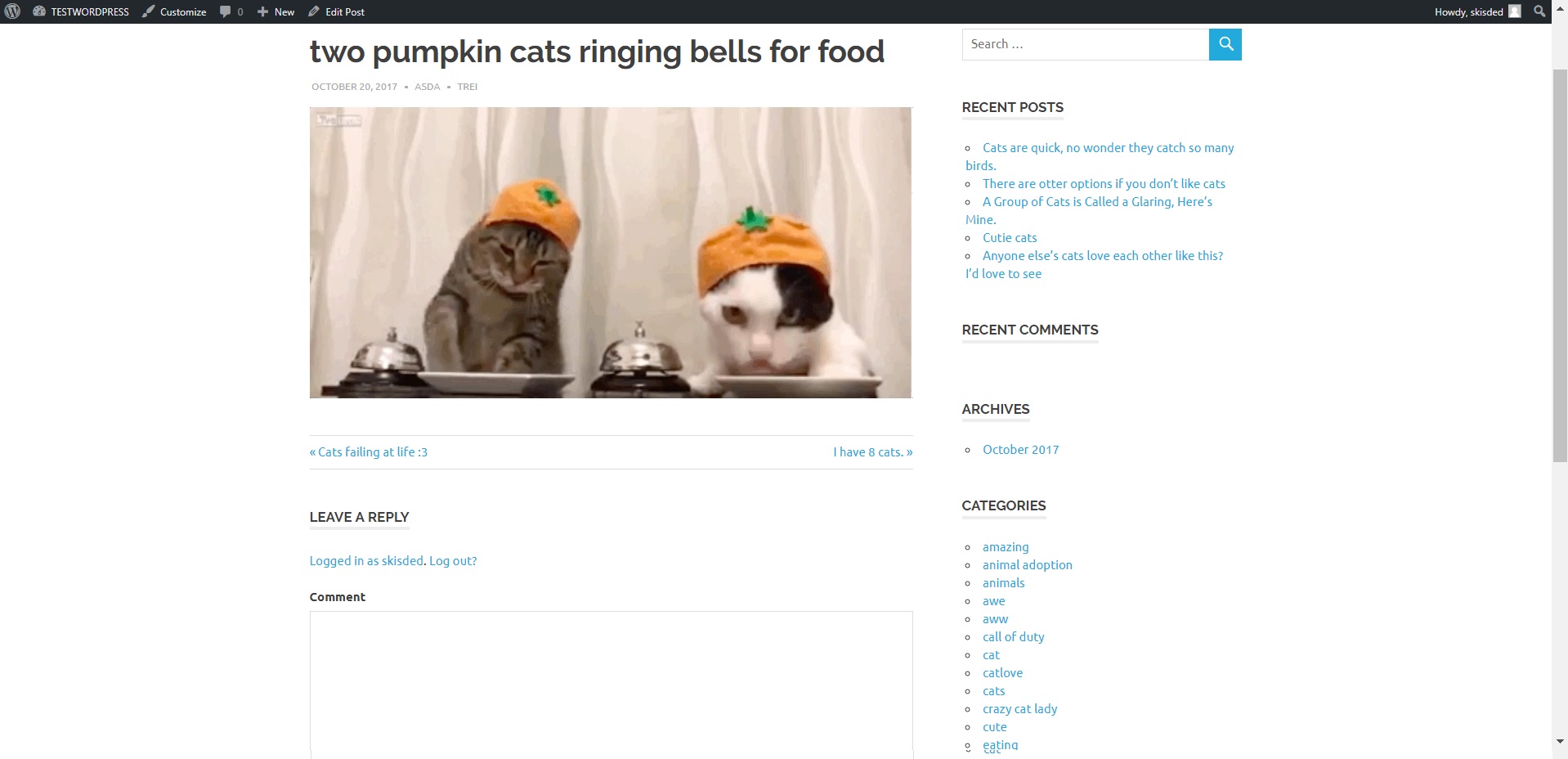Open the admin bar search magnifier
1568x759 pixels.
coord(1539,11)
